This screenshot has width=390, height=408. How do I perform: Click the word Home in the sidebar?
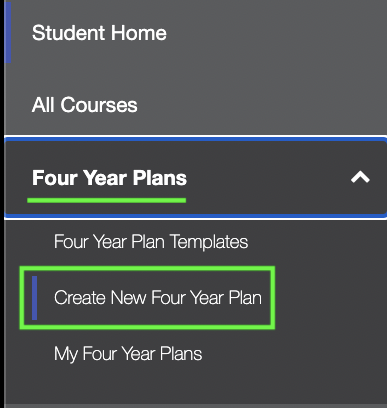[x=139, y=33]
